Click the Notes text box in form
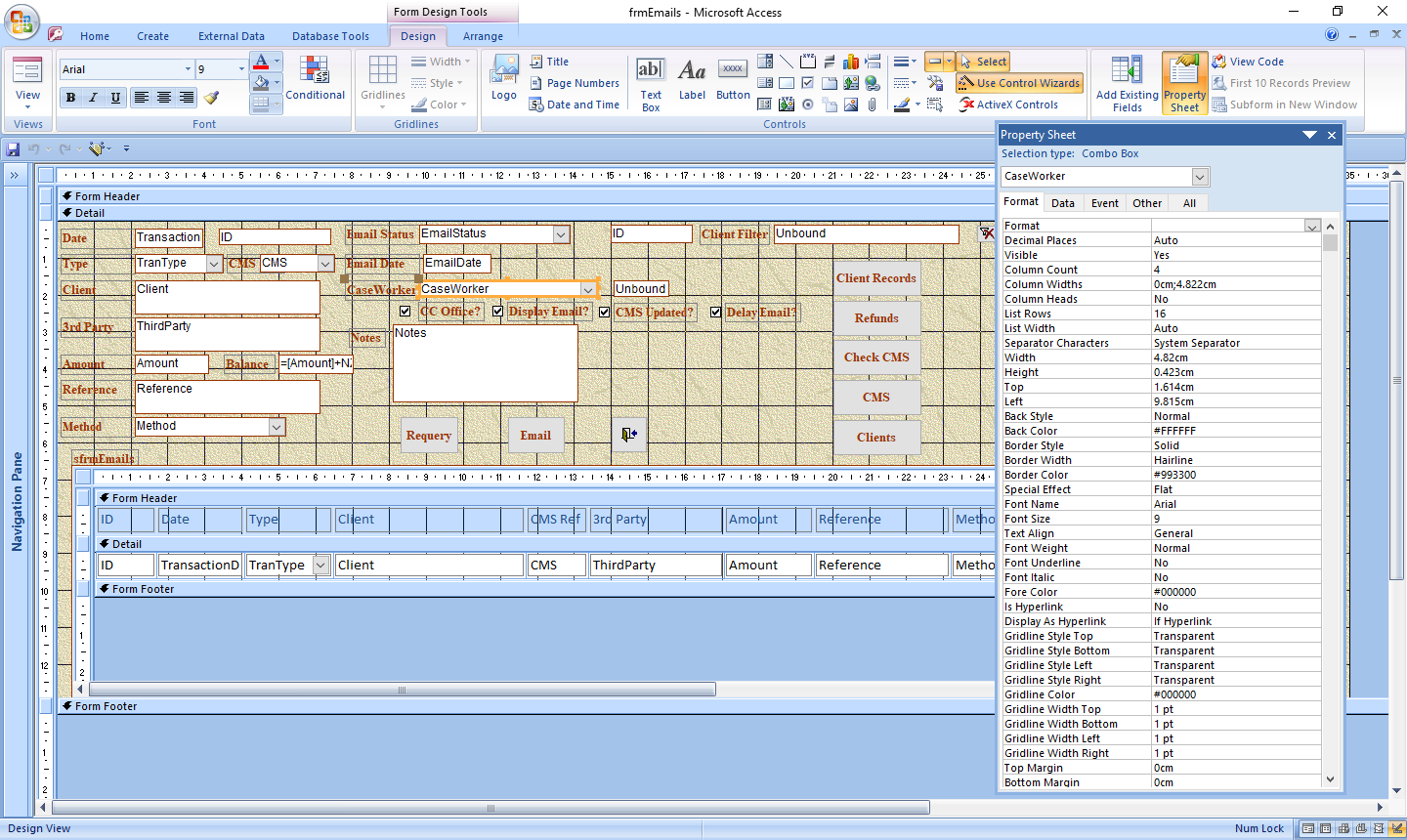Image resolution: width=1407 pixels, height=840 pixels. [485, 363]
